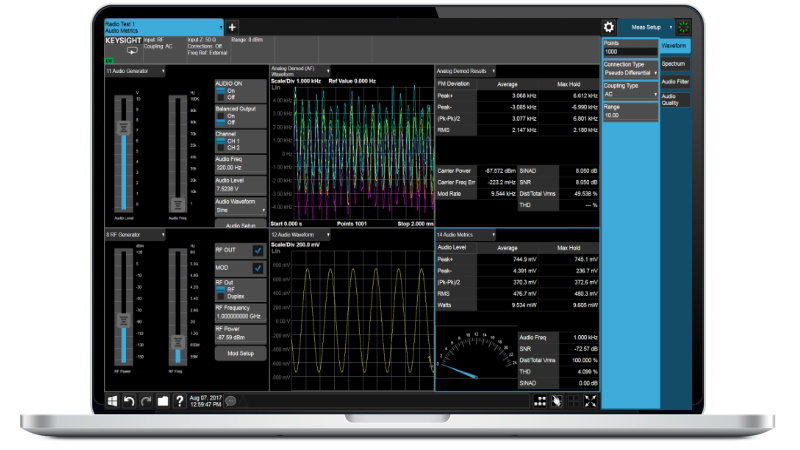Viewport: 800px width, 450px height.
Task: Expand the Audio Waveform Sine dropdown
Action: 241,210
